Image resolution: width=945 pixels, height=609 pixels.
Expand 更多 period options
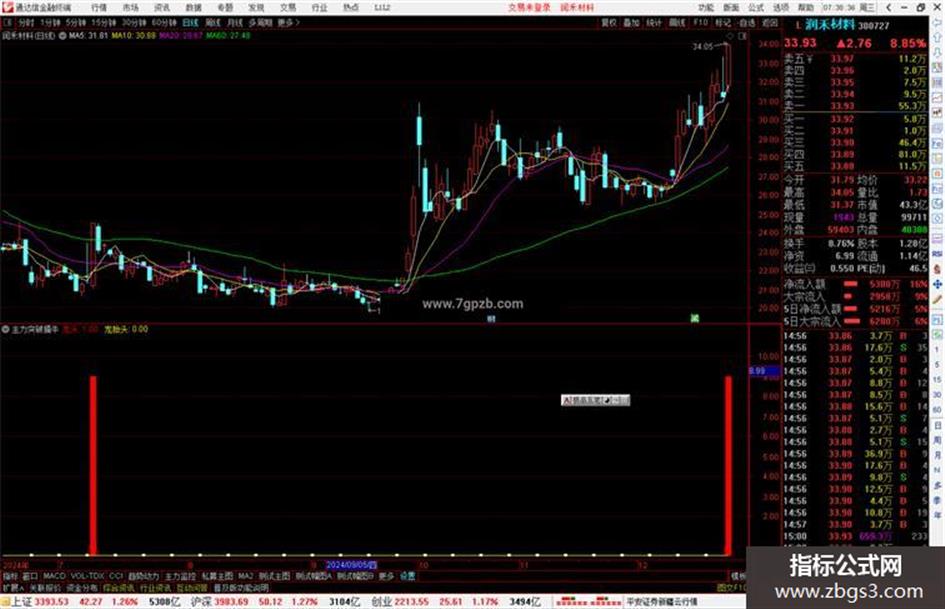pyautogui.click(x=288, y=22)
